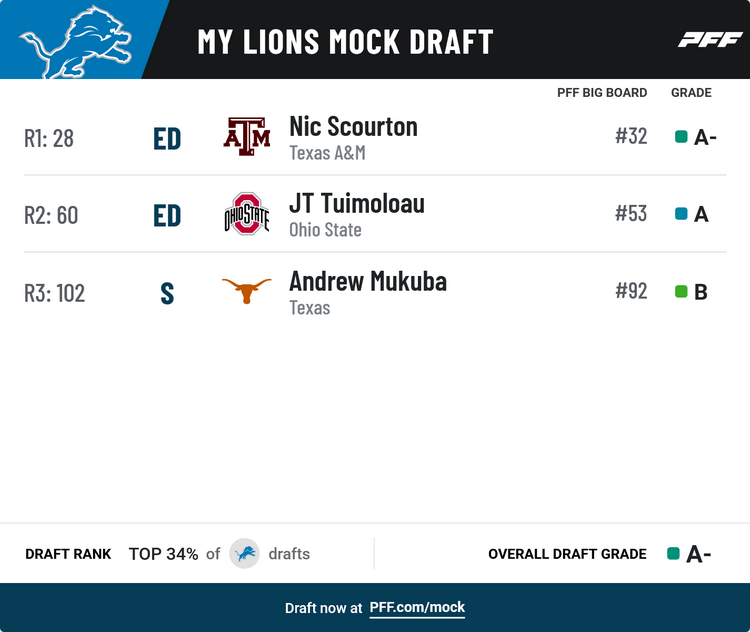This screenshot has width=750, height=632.
Task: Select Andrew Mukuba player name
Action: coord(367,281)
